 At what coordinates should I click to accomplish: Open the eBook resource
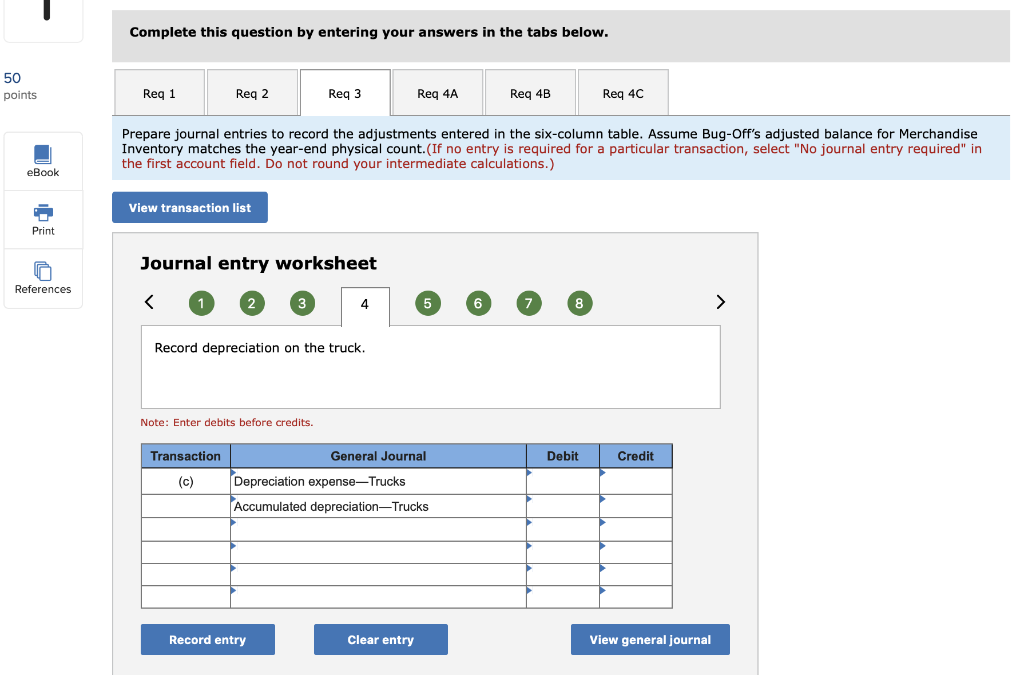(x=42, y=161)
